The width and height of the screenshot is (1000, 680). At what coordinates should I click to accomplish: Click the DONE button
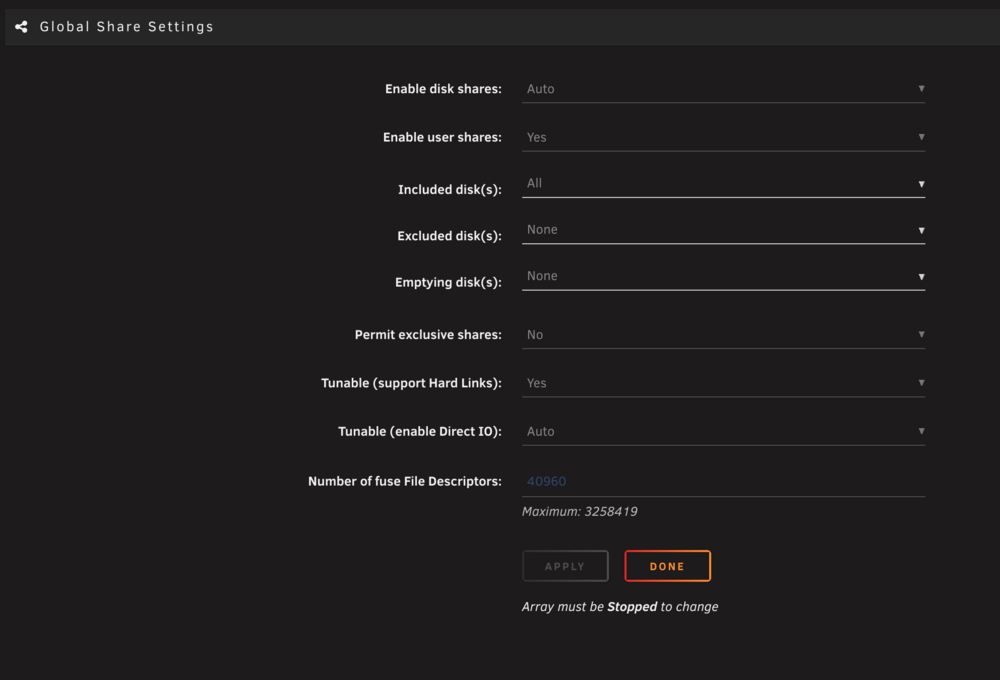(668, 566)
